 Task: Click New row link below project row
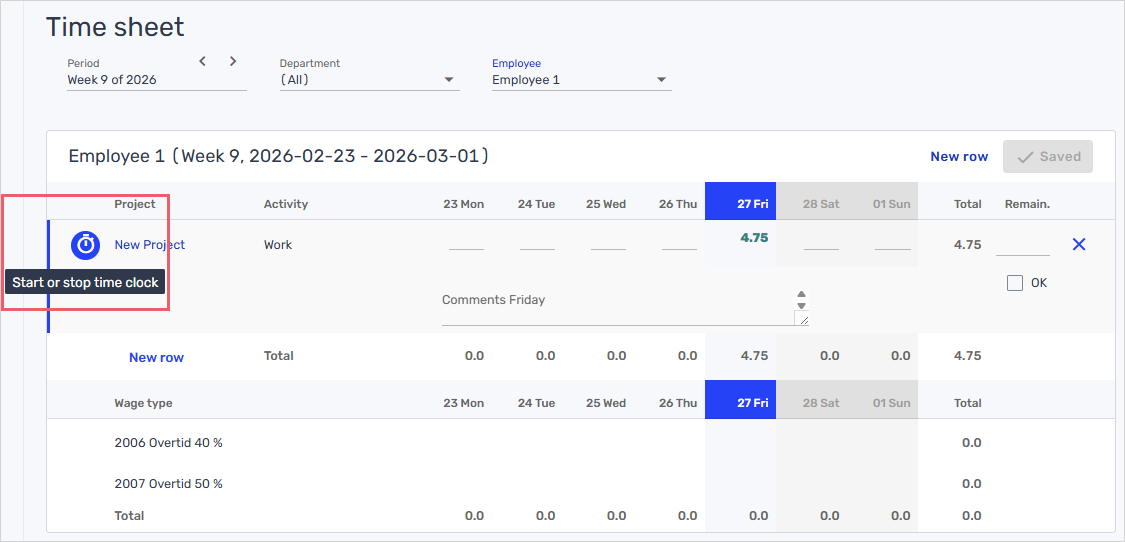156,357
